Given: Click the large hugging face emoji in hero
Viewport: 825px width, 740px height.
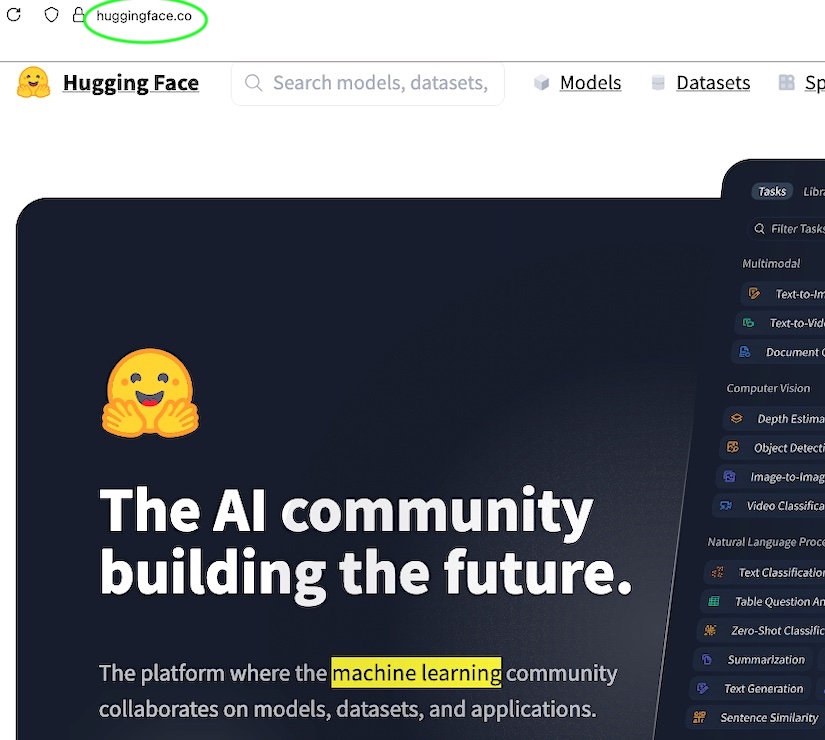Looking at the screenshot, I should 150,393.
